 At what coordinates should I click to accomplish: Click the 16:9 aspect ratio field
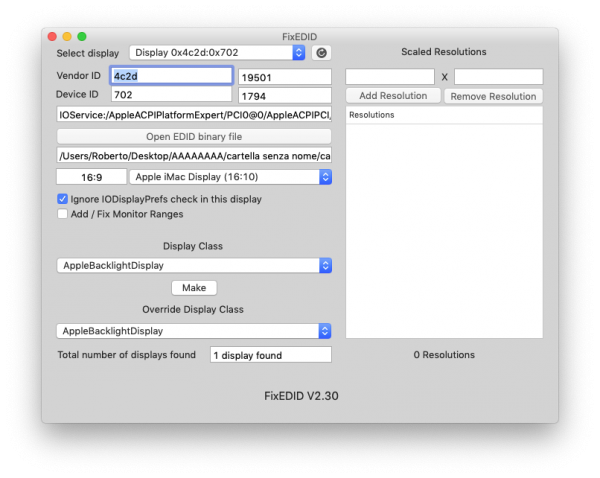[x=91, y=177]
